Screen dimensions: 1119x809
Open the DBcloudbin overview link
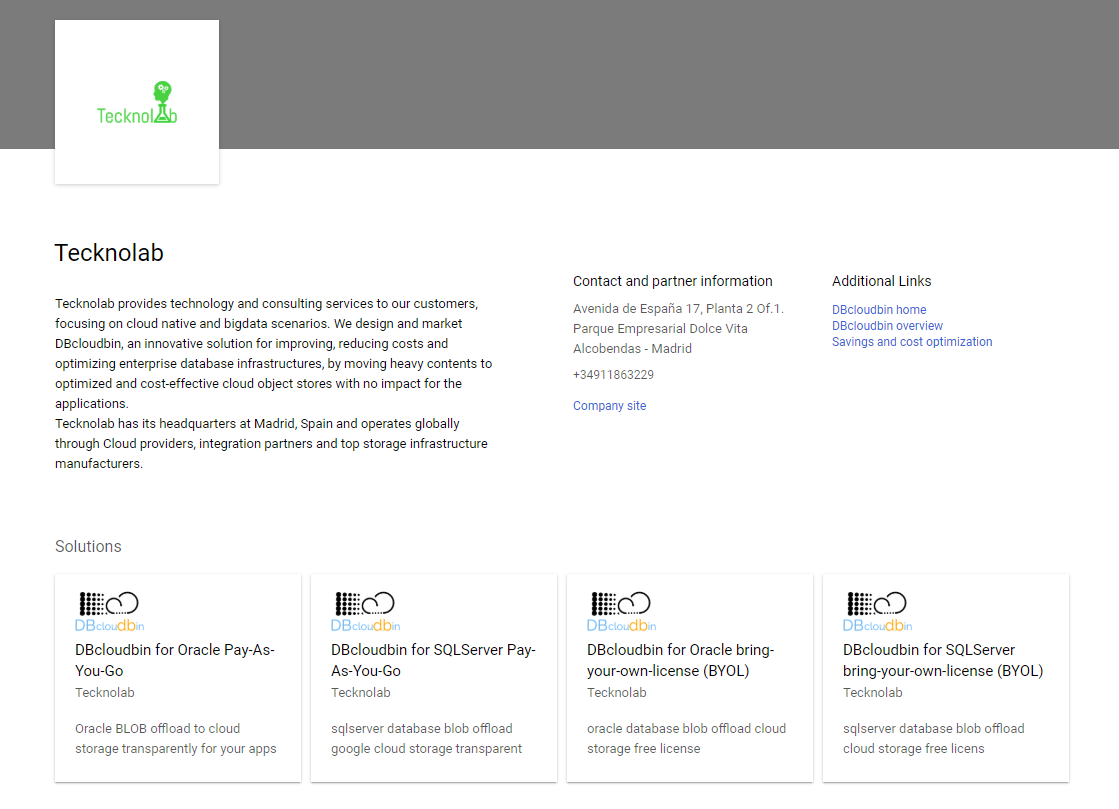[887, 326]
